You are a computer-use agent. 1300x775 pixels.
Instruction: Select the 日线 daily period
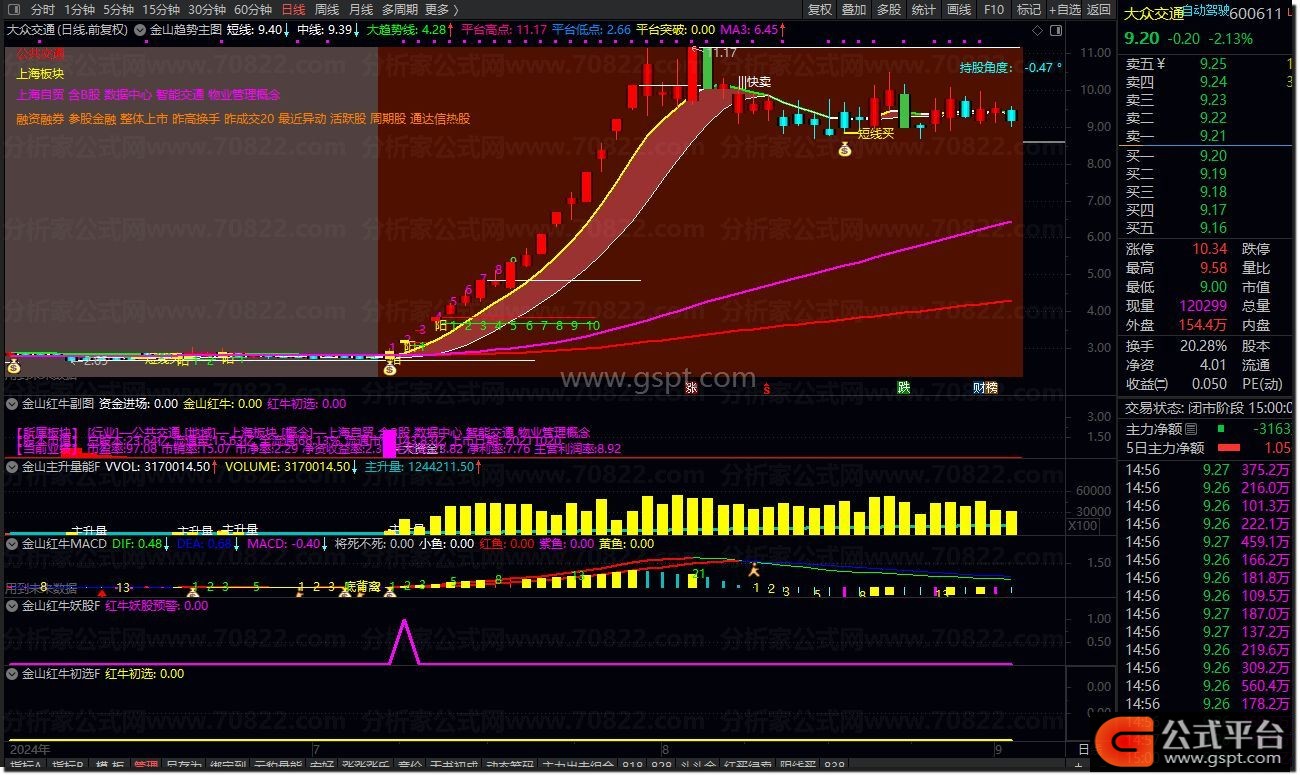(293, 9)
